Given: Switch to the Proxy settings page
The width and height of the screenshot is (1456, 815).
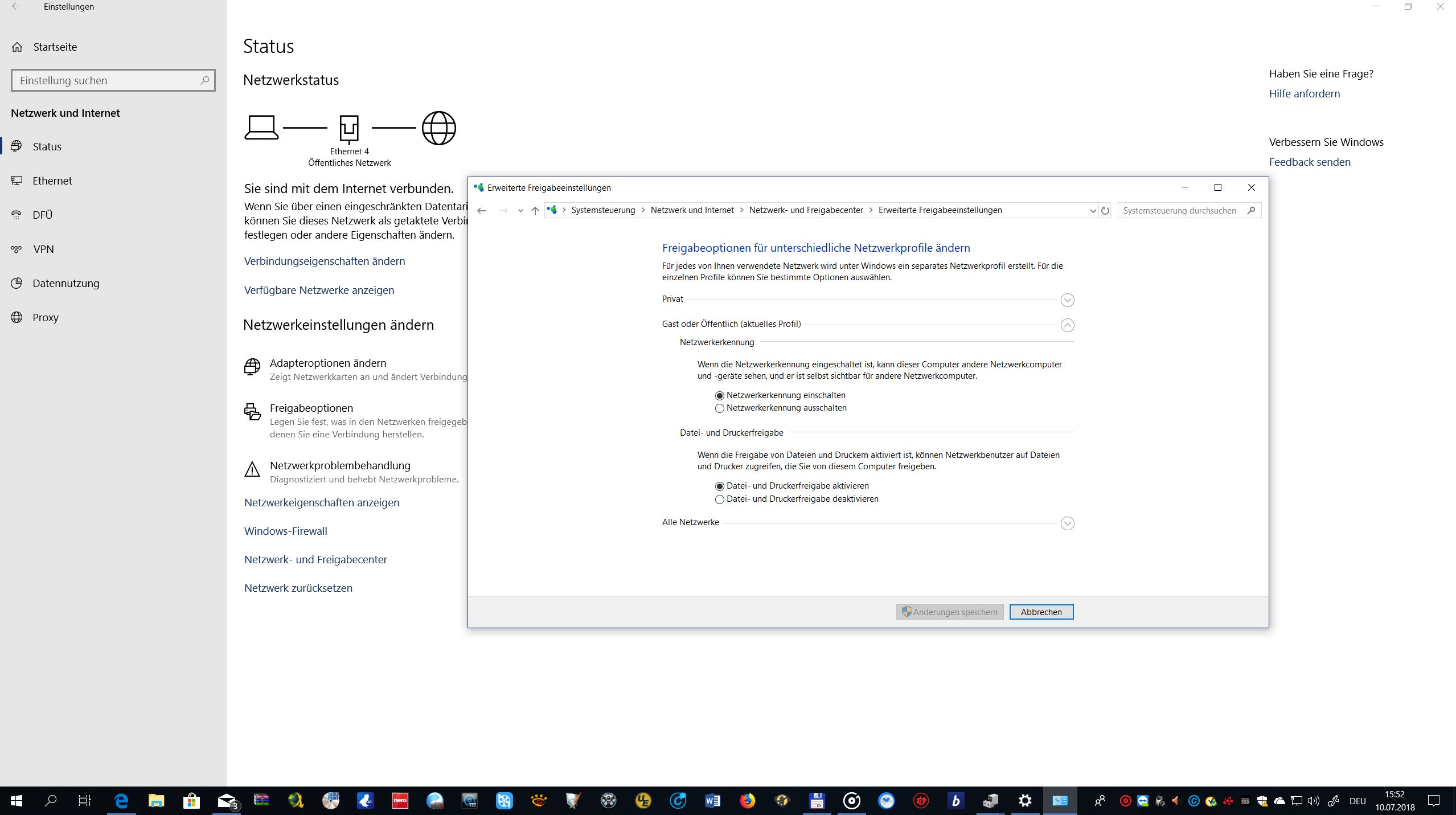Looking at the screenshot, I should 45,318.
